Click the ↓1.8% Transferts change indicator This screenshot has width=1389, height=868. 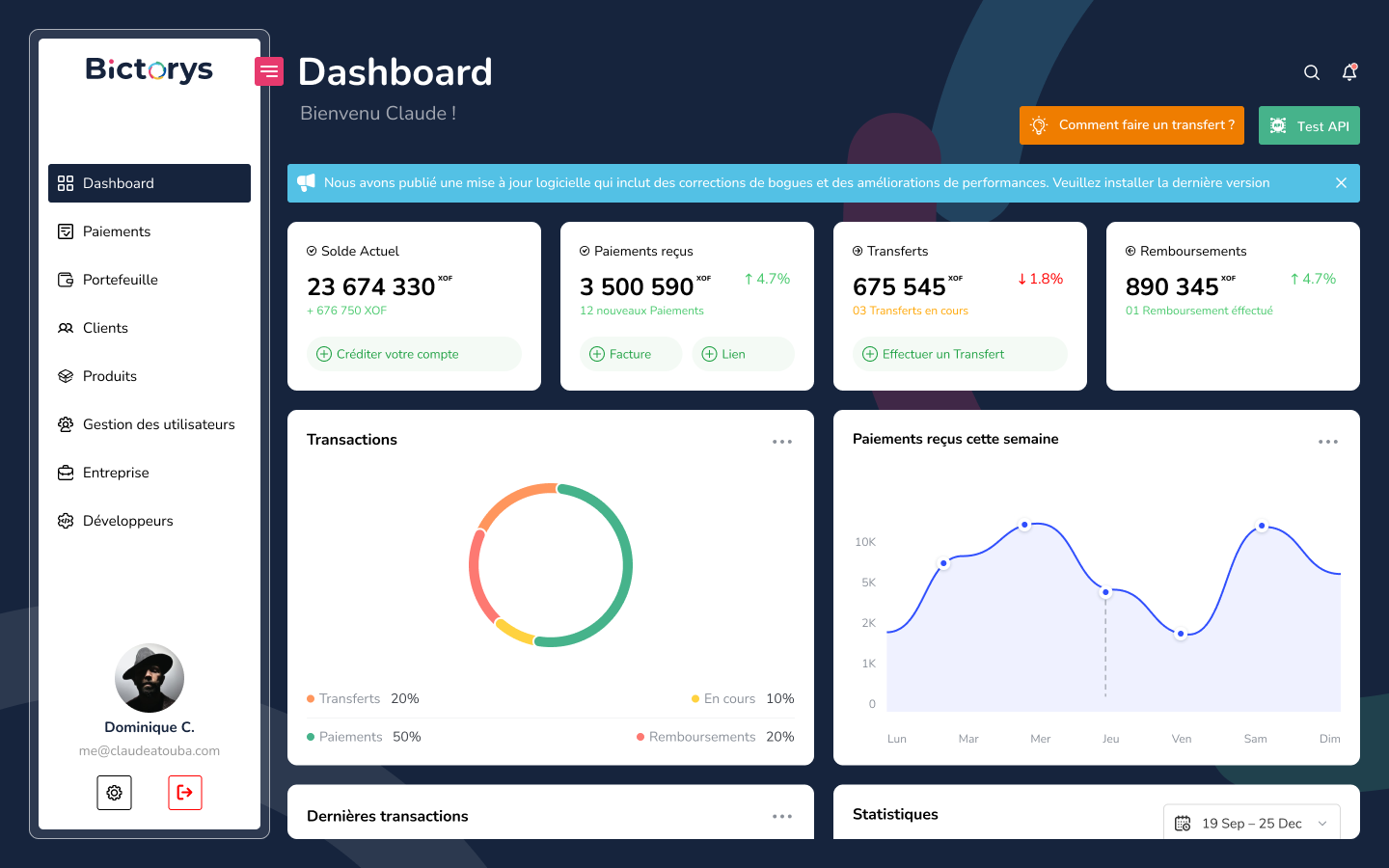pyautogui.click(x=1040, y=279)
